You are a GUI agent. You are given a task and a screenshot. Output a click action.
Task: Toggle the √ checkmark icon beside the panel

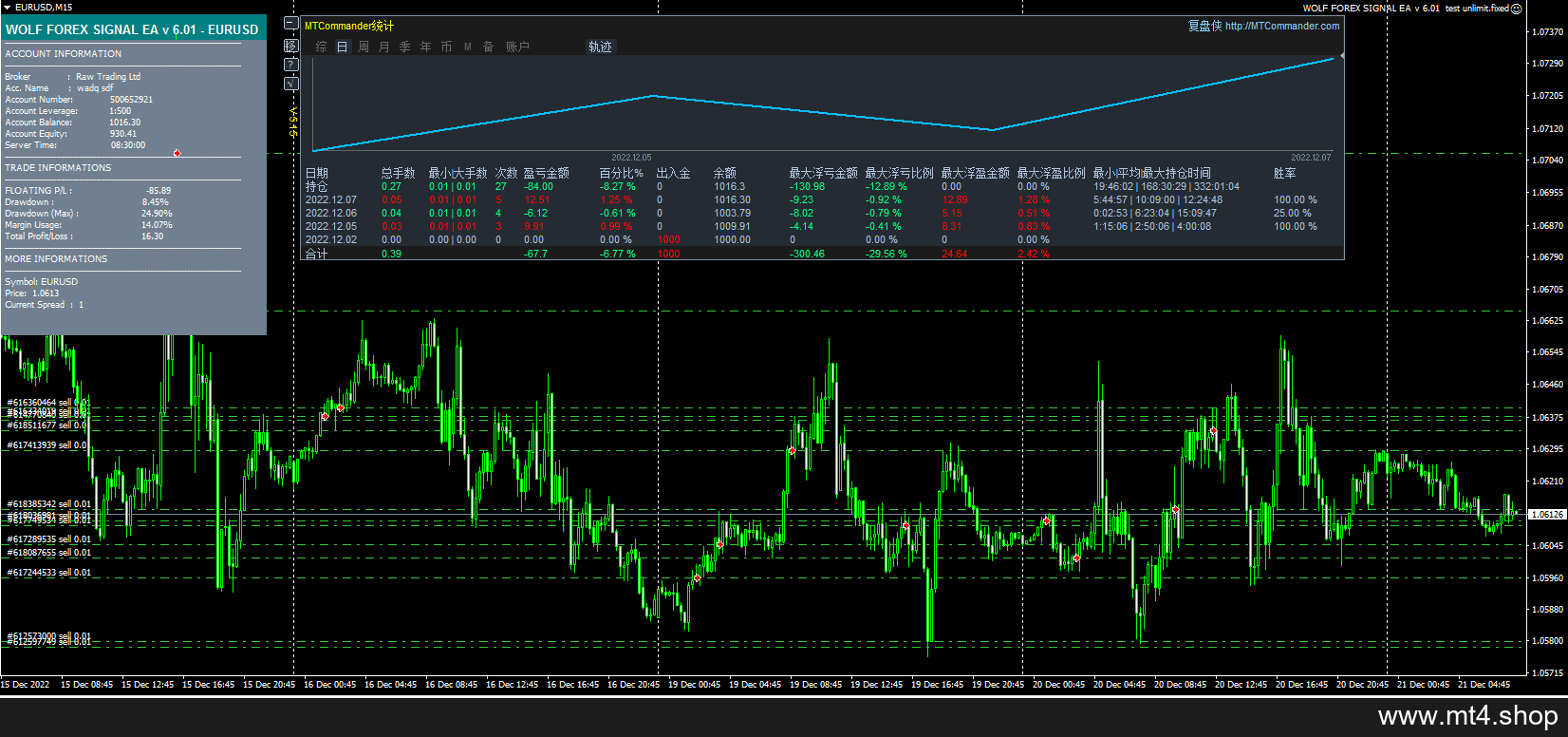click(291, 84)
